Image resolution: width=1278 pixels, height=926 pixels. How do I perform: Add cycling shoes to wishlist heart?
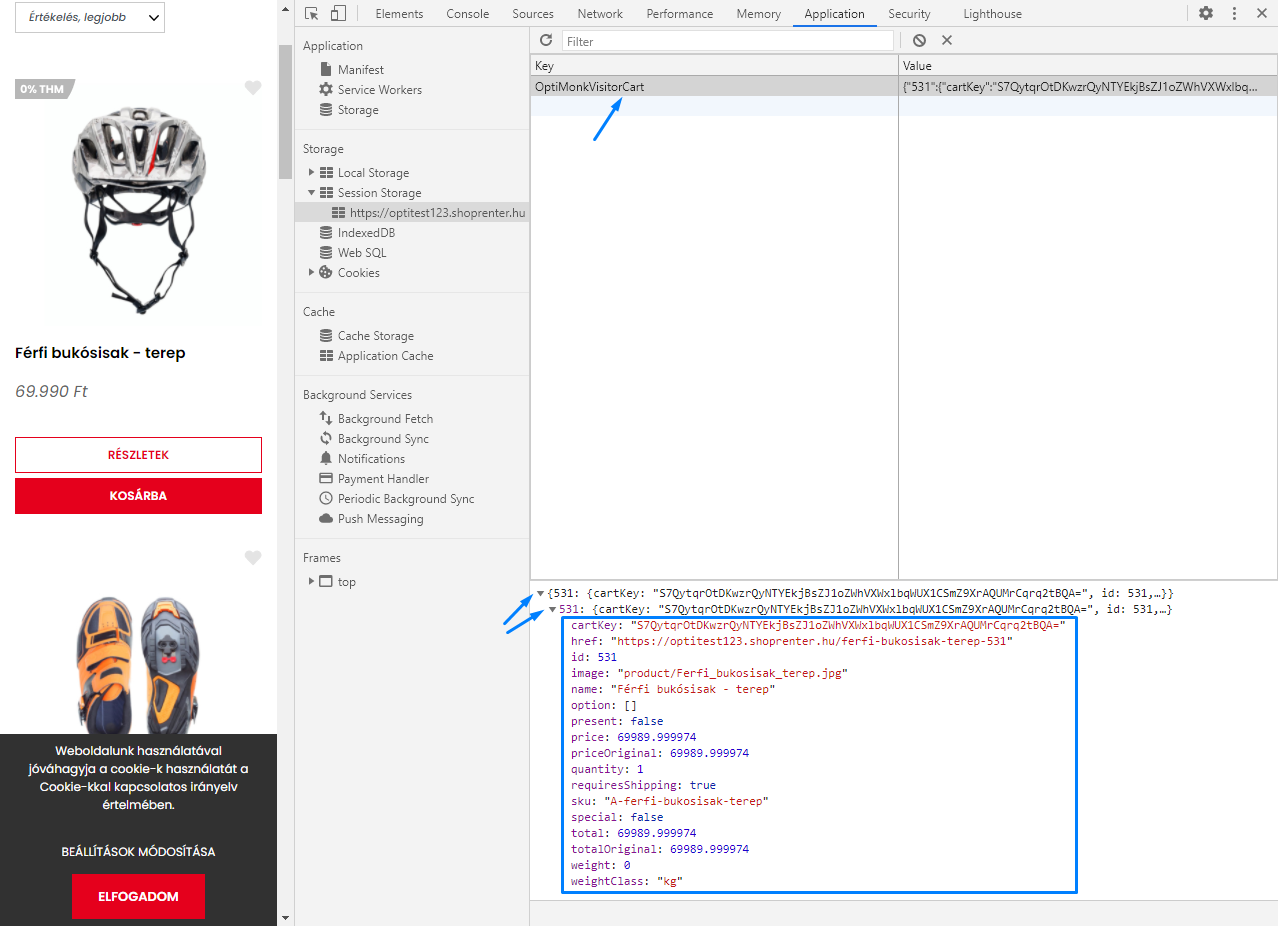click(x=253, y=558)
